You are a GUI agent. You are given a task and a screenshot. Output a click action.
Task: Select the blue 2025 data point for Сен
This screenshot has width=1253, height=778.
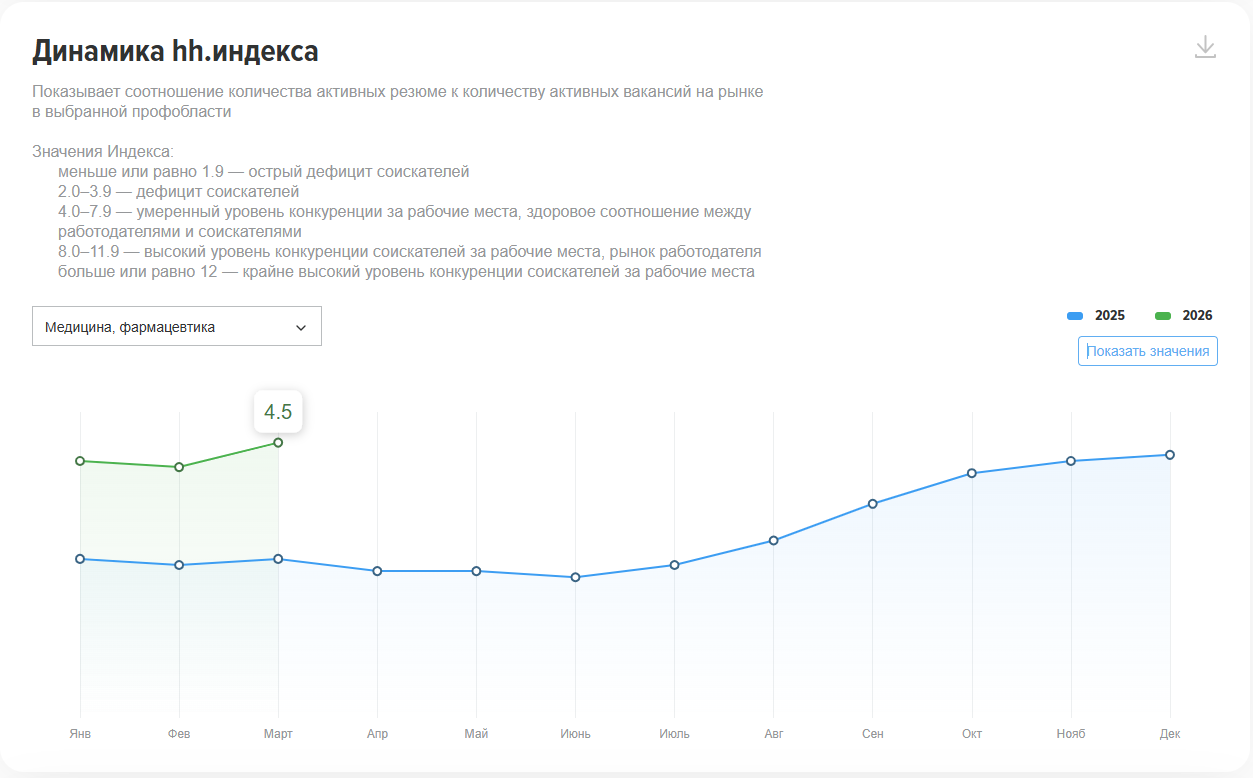point(872,504)
